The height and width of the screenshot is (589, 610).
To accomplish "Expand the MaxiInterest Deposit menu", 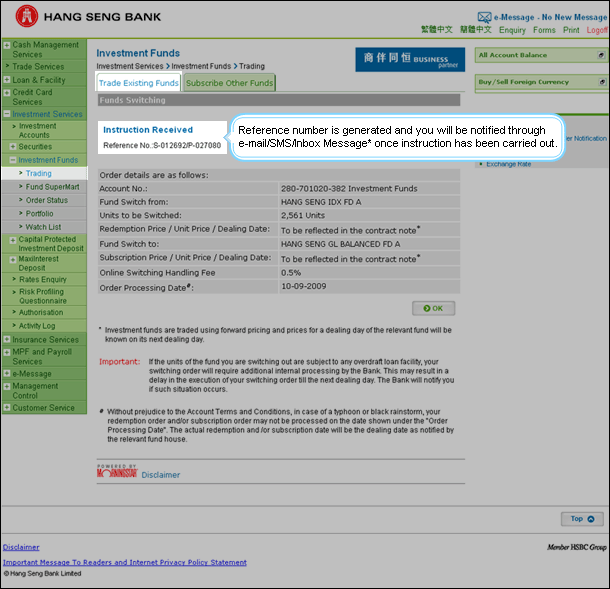I will (13, 259).
